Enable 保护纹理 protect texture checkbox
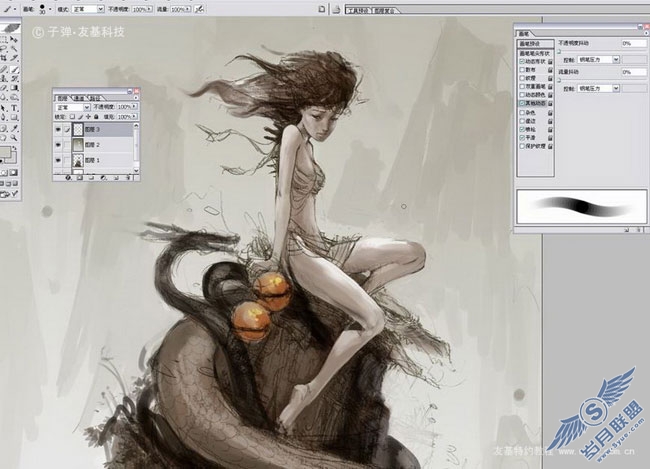This screenshot has width=650, height=469. [522, 146]
